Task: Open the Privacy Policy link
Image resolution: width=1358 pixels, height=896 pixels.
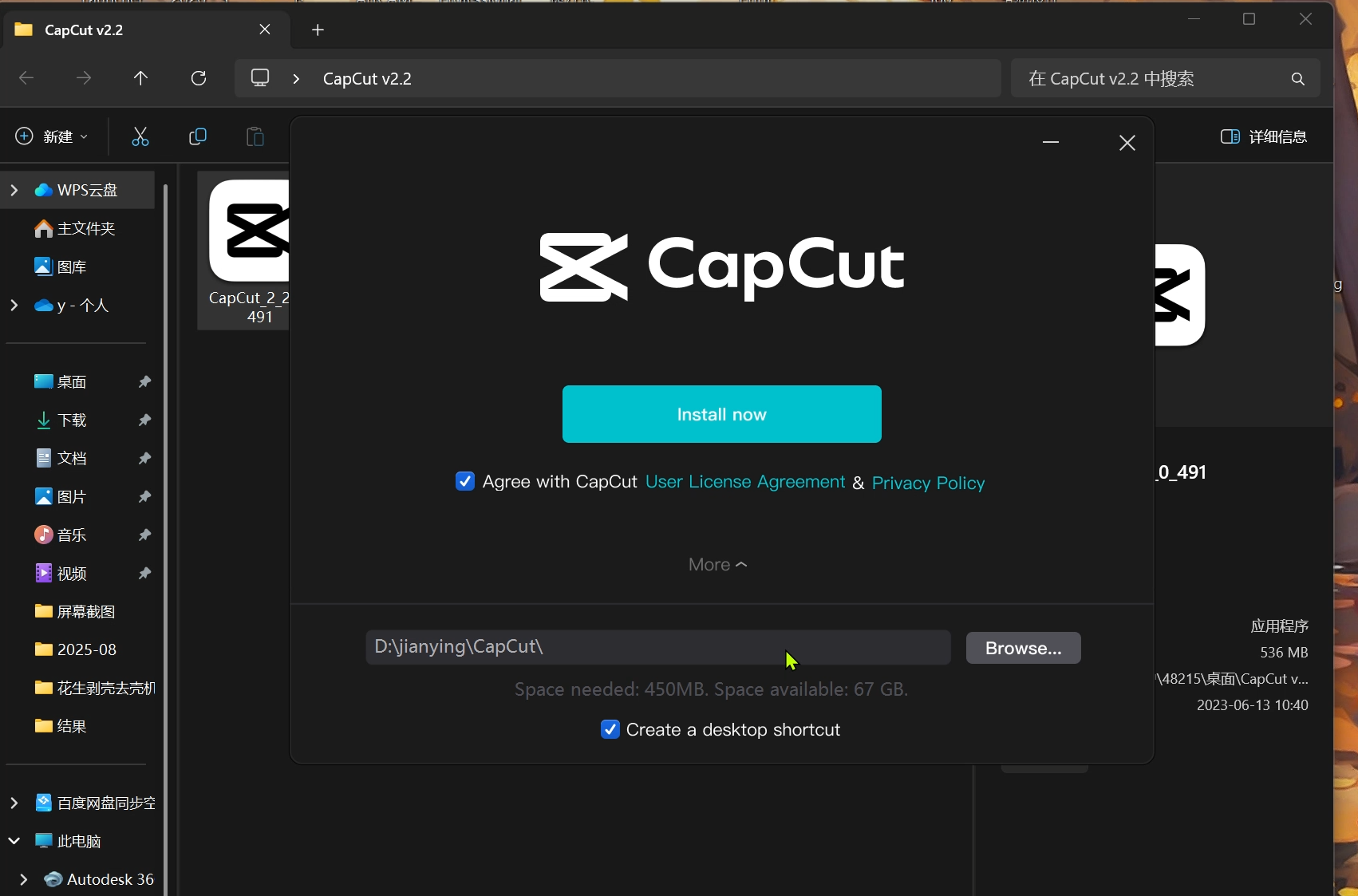Action: pos(928,483)
